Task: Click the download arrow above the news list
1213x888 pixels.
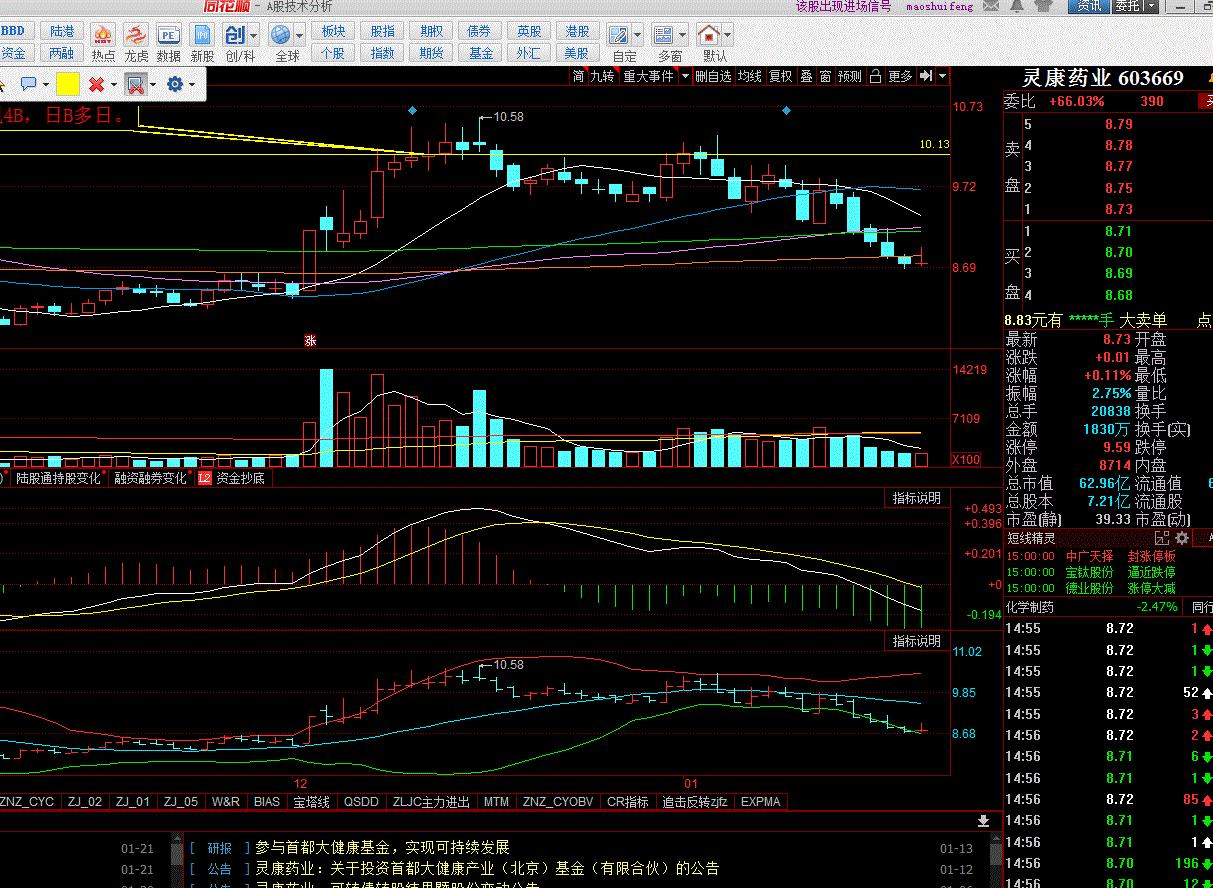Action: tap(983, 821)
